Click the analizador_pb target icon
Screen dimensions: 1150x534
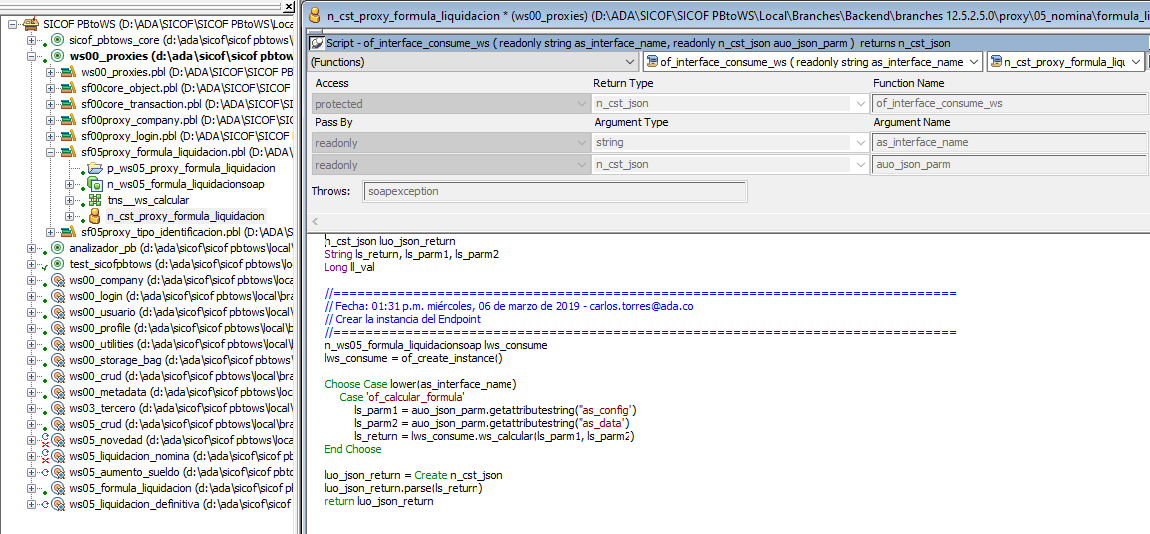[x=57, y=248]
